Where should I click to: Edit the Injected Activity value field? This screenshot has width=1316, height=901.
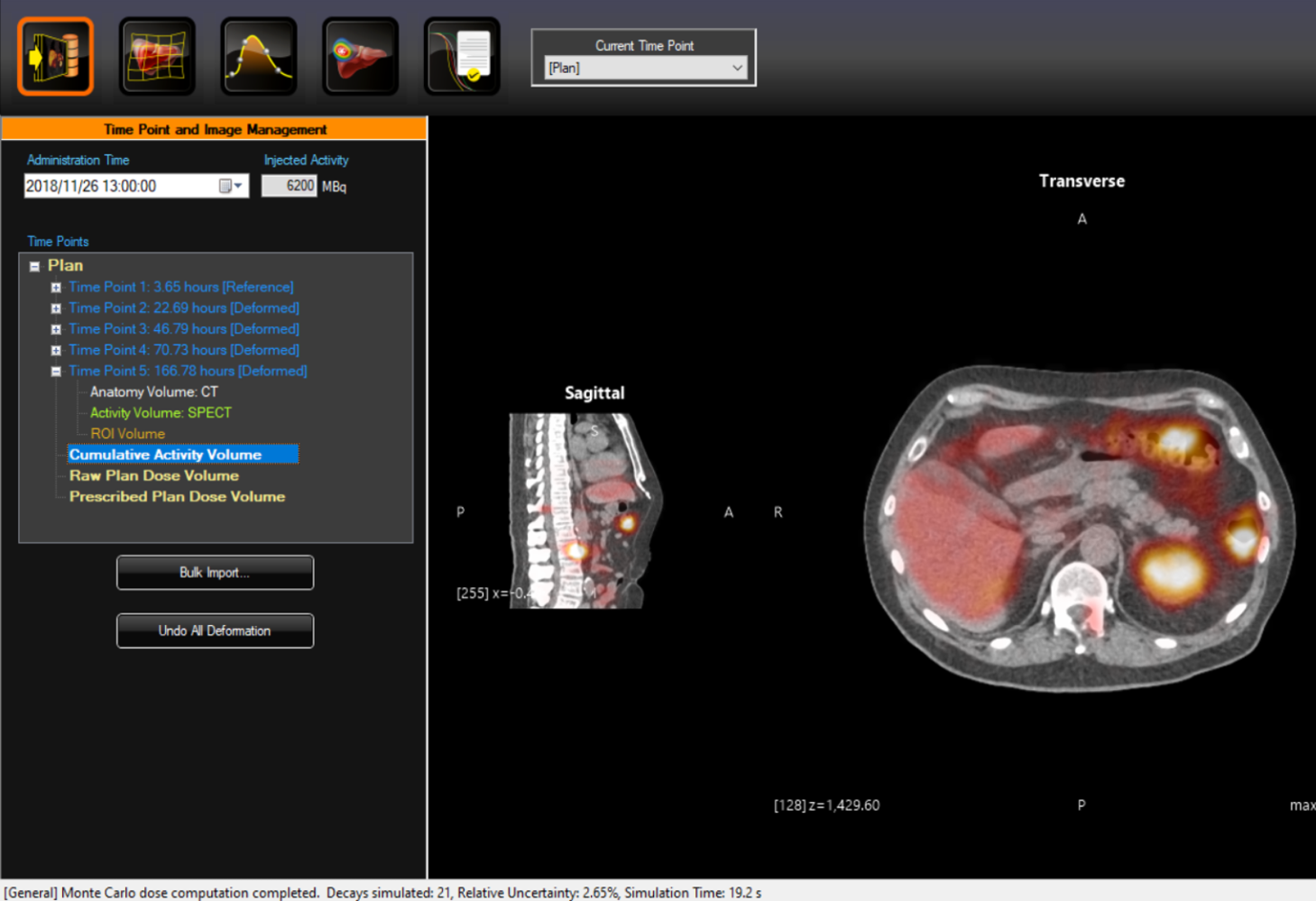(289, 185)
